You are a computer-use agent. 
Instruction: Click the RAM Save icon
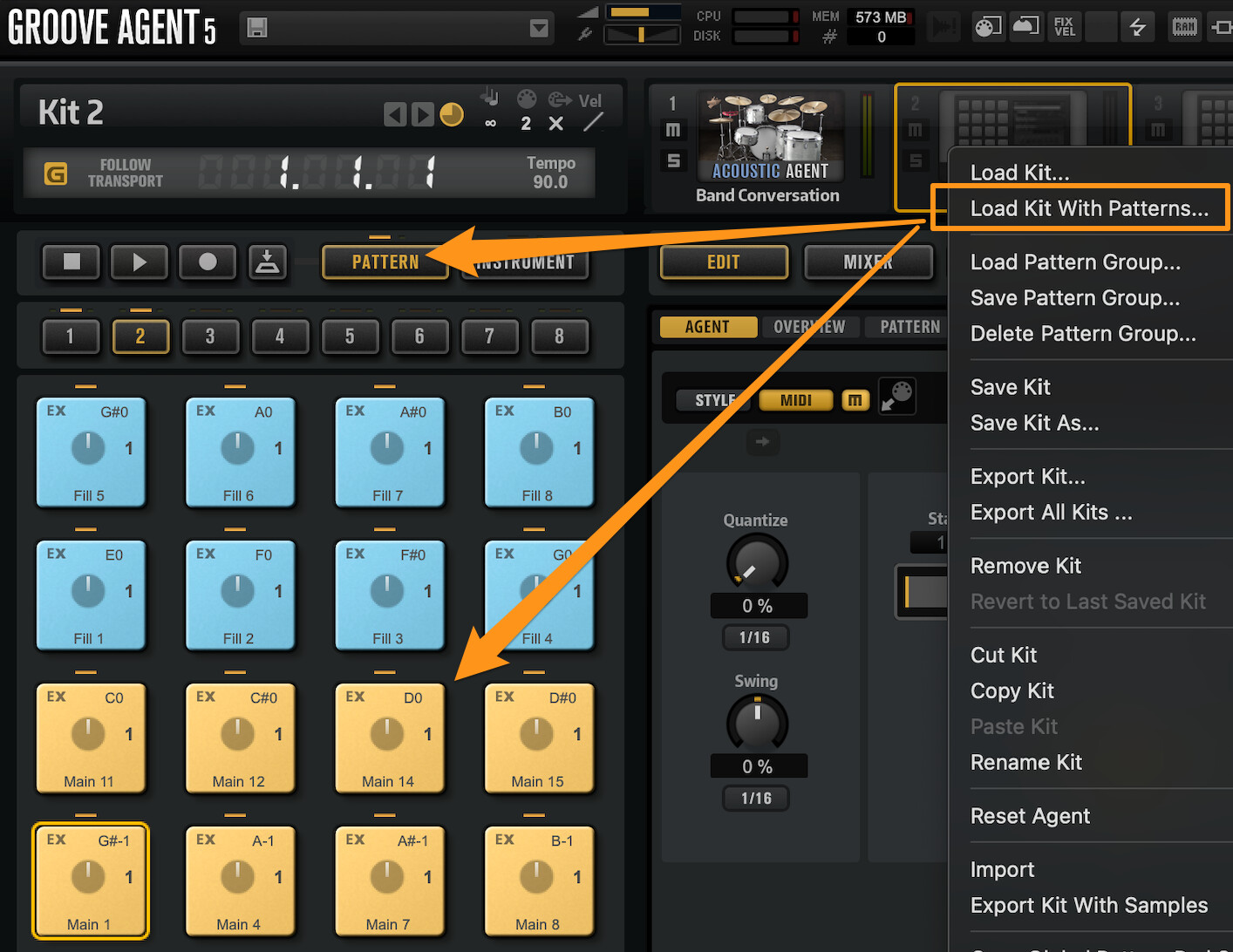click(x=1184, y=26)
